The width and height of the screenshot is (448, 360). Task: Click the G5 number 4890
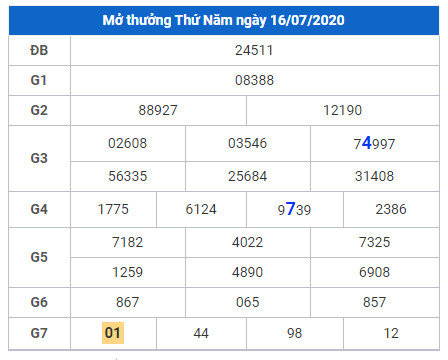click(x=247, y=272)
